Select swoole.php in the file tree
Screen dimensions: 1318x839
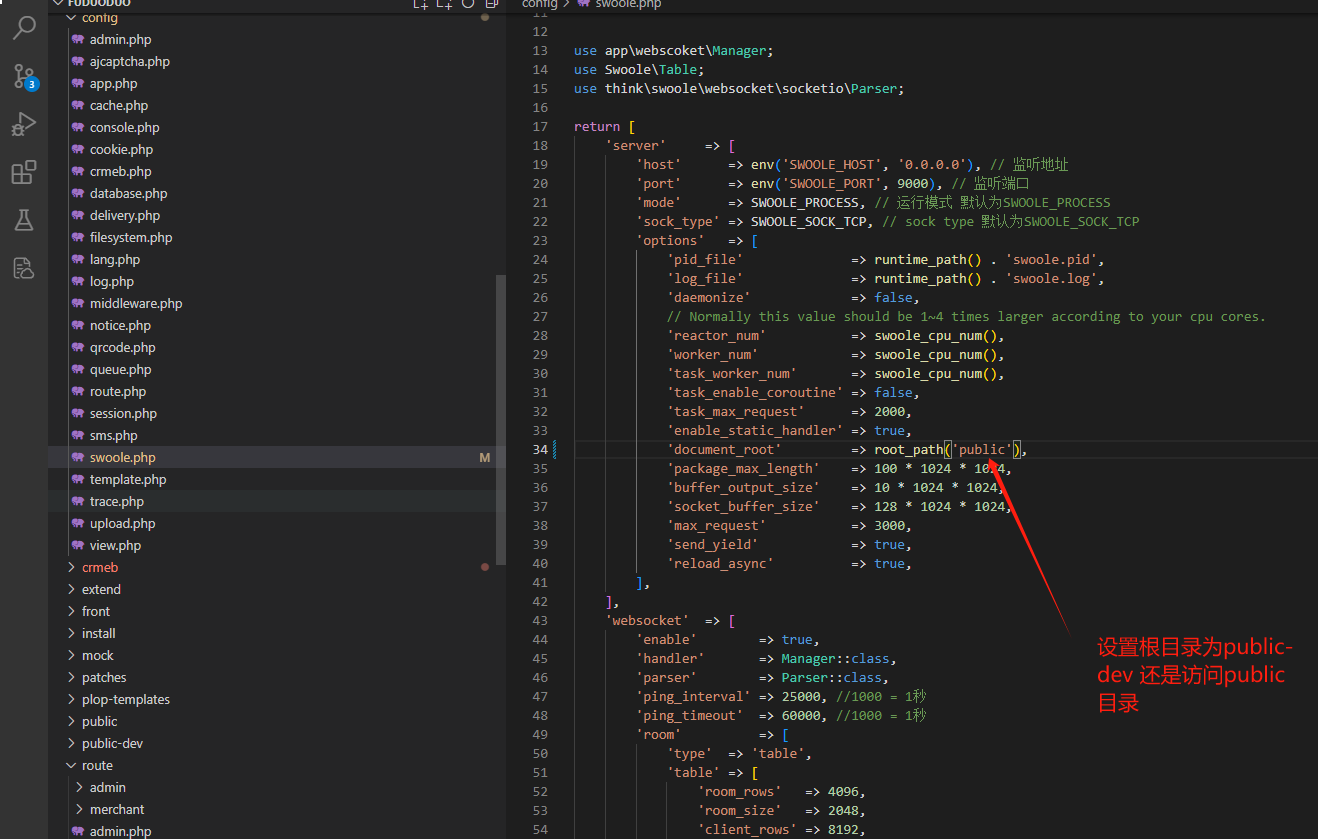point(123,457)
